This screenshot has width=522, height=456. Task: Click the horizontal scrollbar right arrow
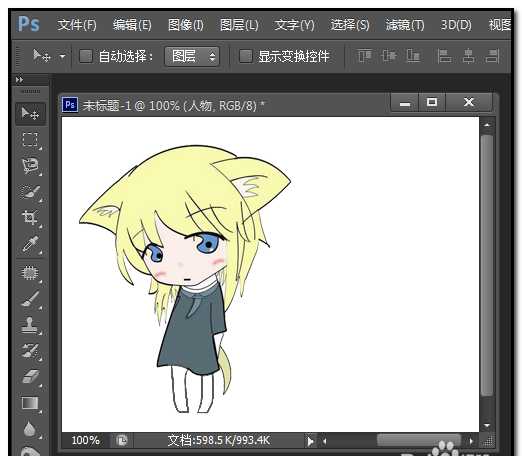[x=471, y=441]
